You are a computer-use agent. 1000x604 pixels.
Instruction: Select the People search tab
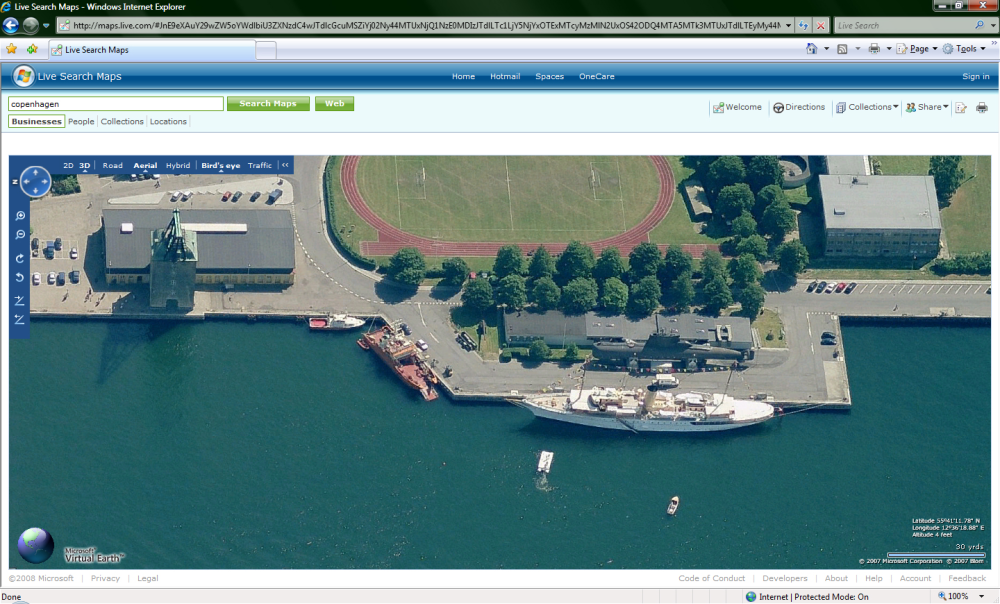click(81, 121)
